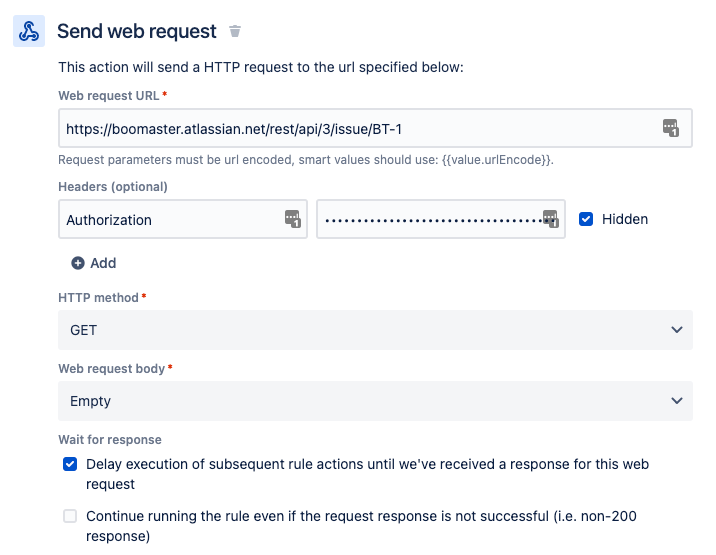Expand the Web request body dropdown
This screenshot has height=555, width=716.
[375, 401]
